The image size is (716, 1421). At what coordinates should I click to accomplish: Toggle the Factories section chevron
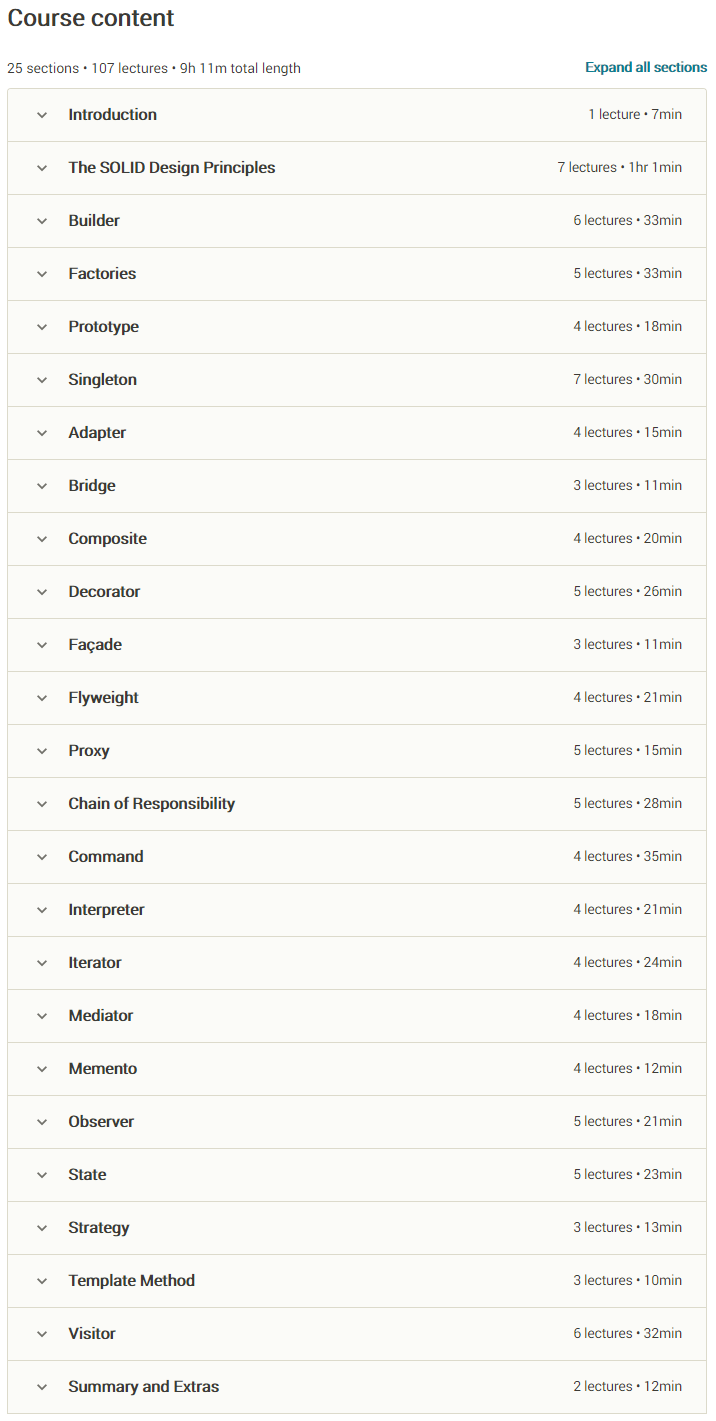click(x=42, y=274)
